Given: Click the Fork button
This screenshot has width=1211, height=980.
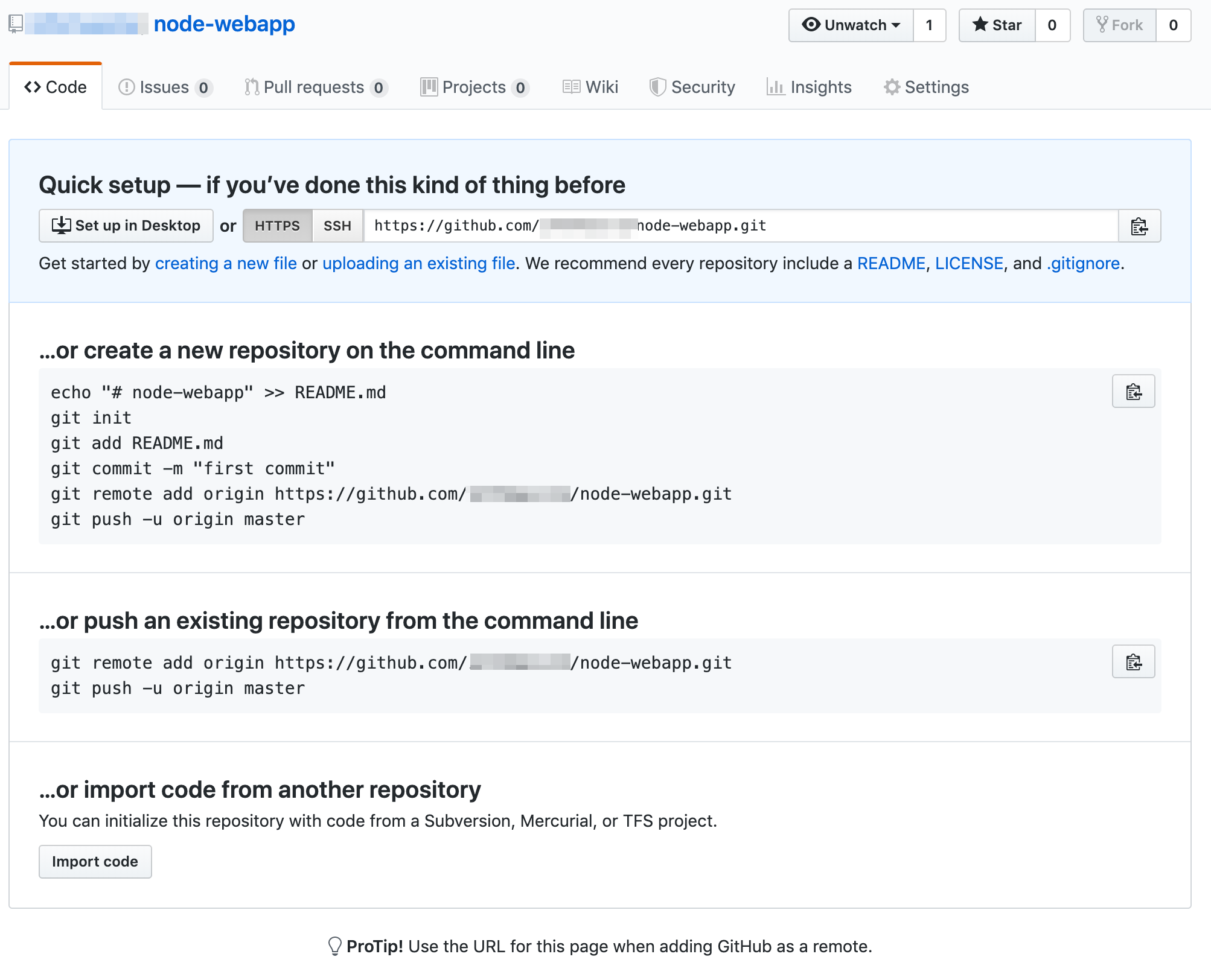Looking at the screenshot, I should pos(1120,25).
